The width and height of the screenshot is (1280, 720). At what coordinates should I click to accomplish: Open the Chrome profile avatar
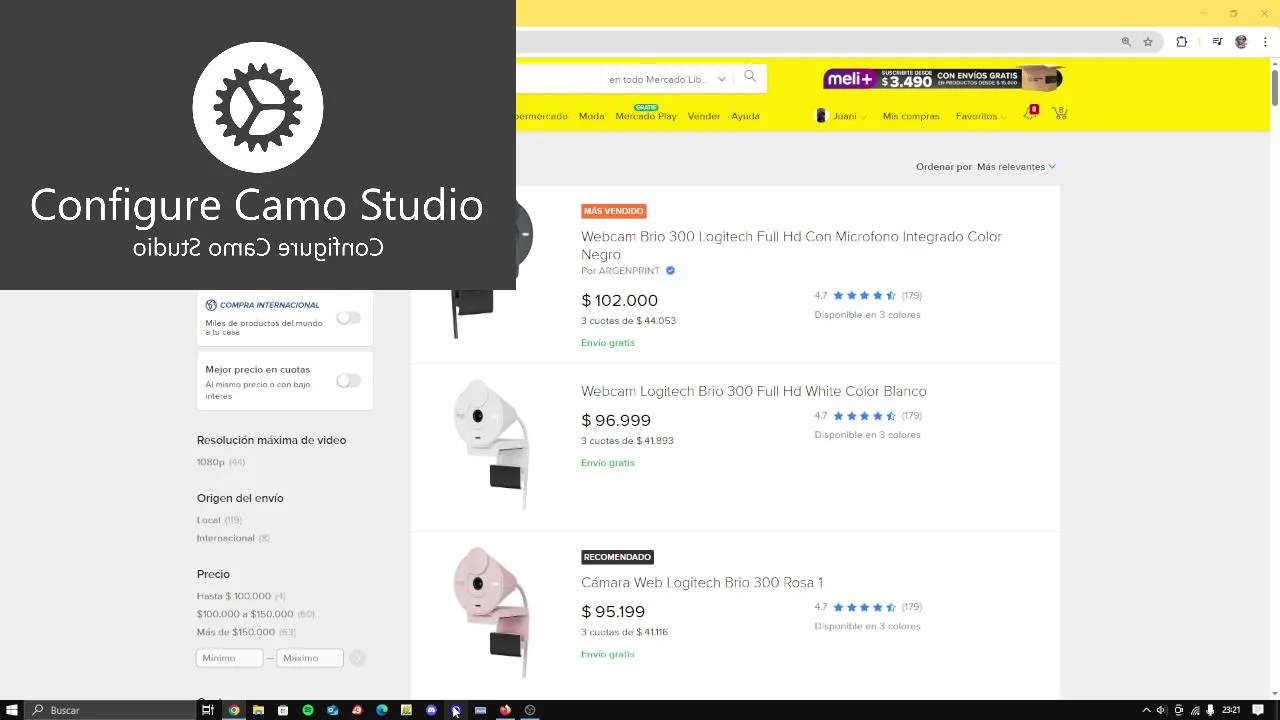pos(1241,42)
